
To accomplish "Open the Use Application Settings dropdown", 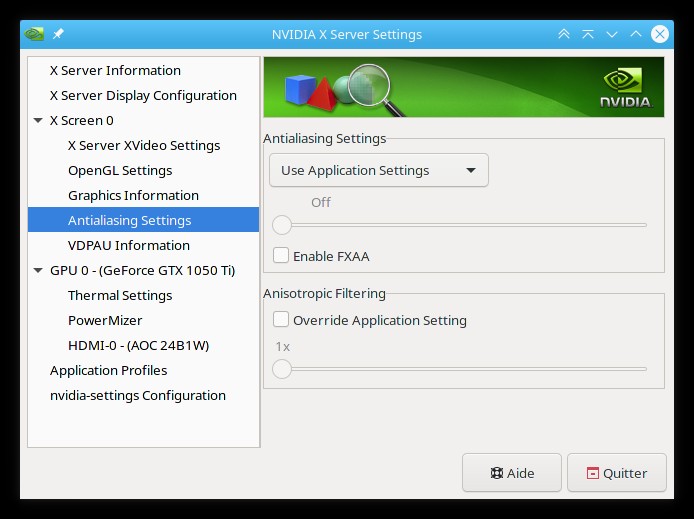I will click(379, 170).
